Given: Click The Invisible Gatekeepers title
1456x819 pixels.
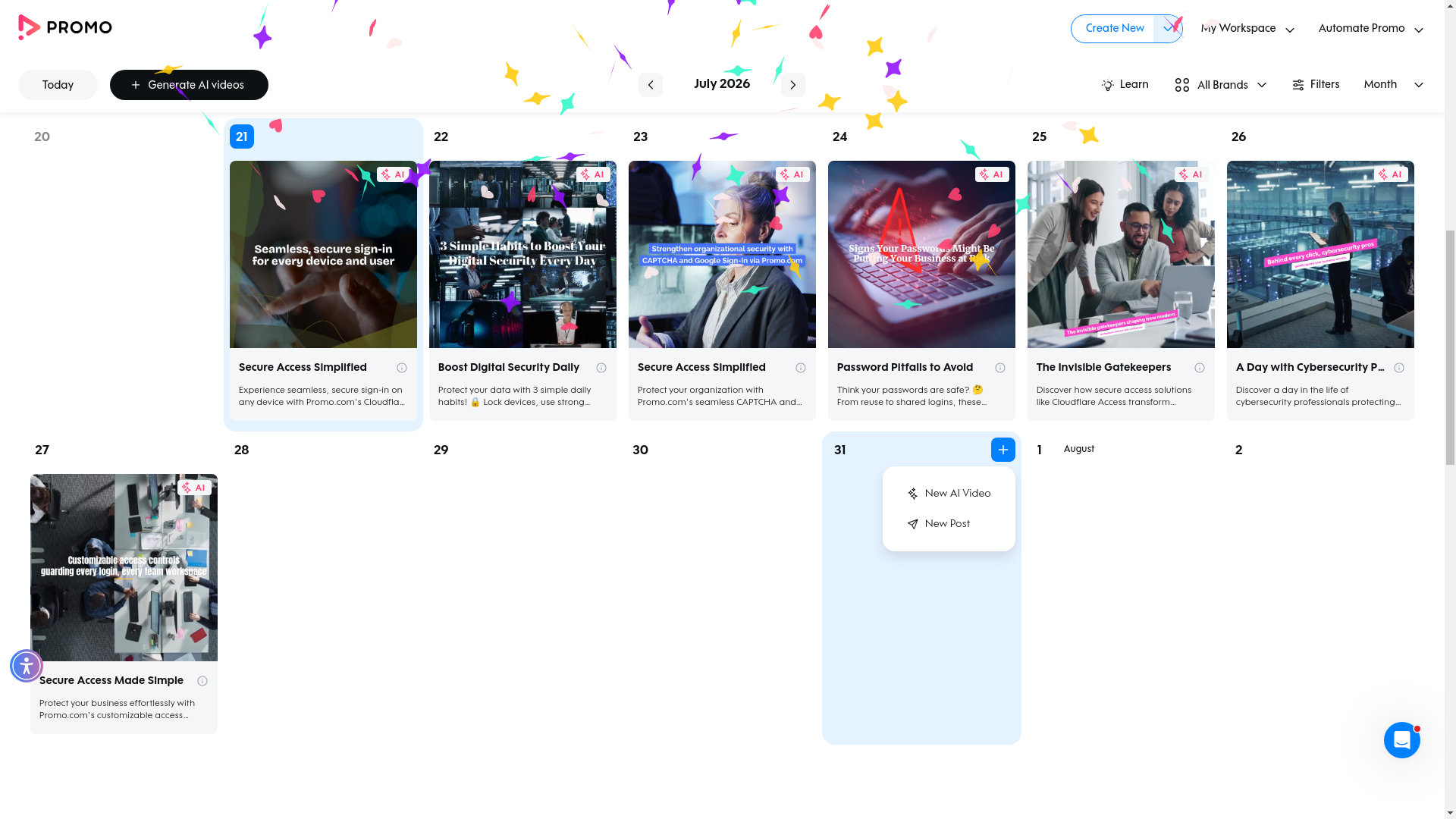Looking at the screenshot, I should coord(1103,368).
